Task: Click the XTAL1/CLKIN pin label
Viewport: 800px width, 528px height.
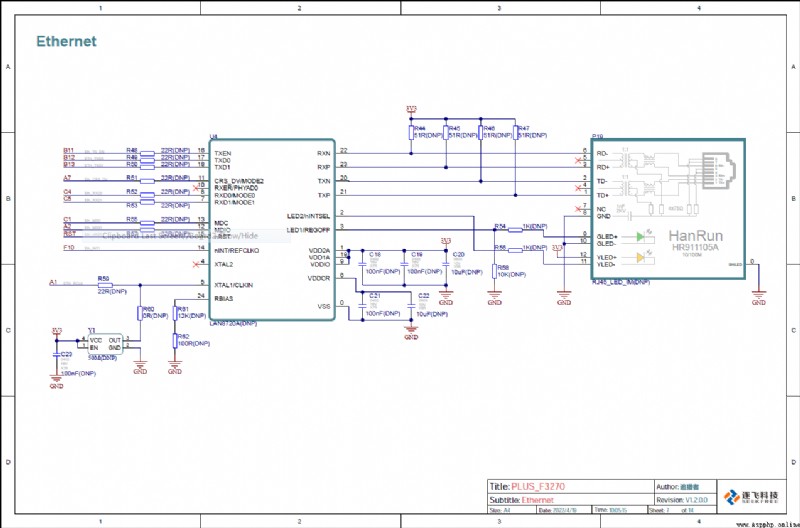Action: point(234,285)
